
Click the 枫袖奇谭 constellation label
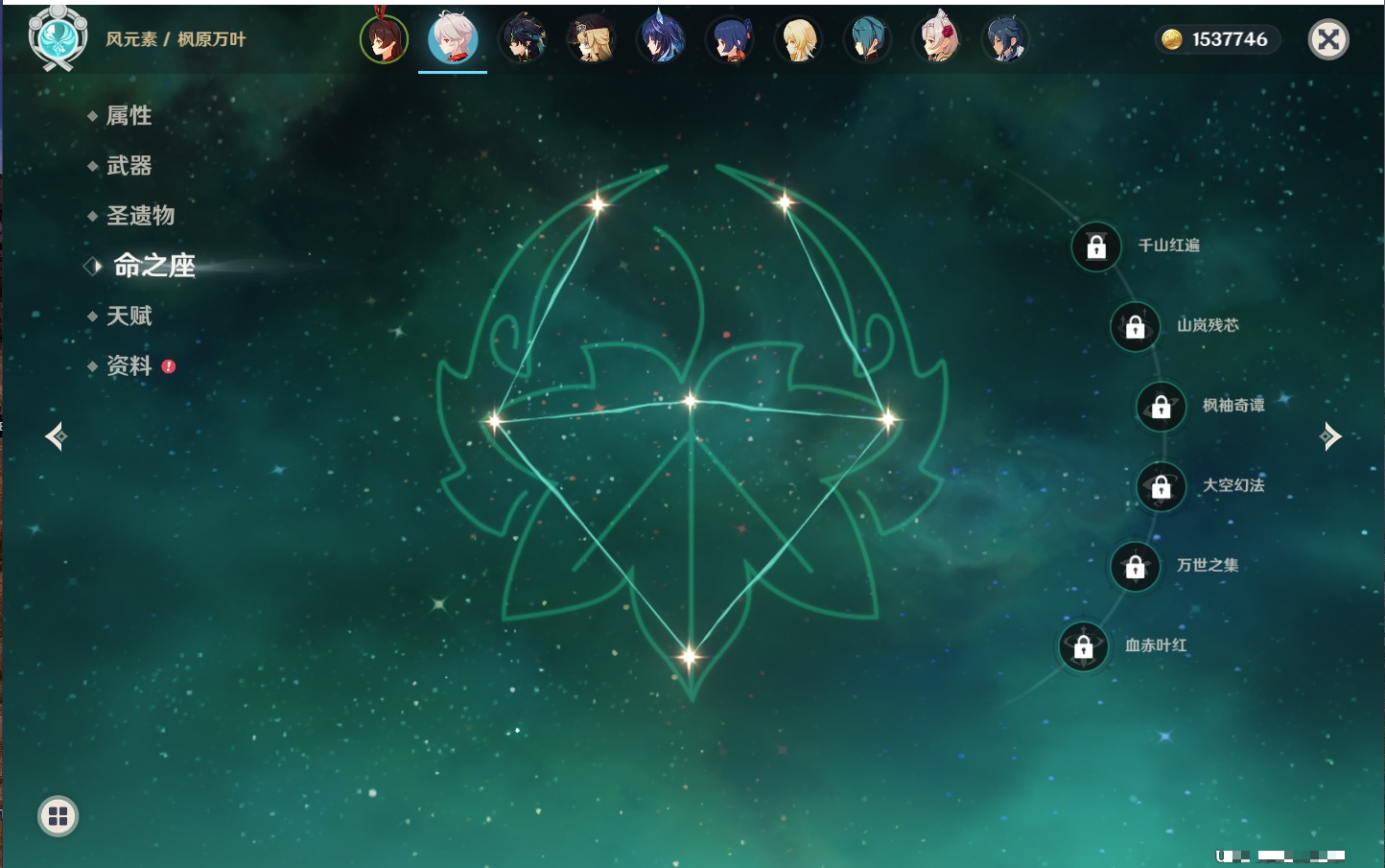point(1233,406)
